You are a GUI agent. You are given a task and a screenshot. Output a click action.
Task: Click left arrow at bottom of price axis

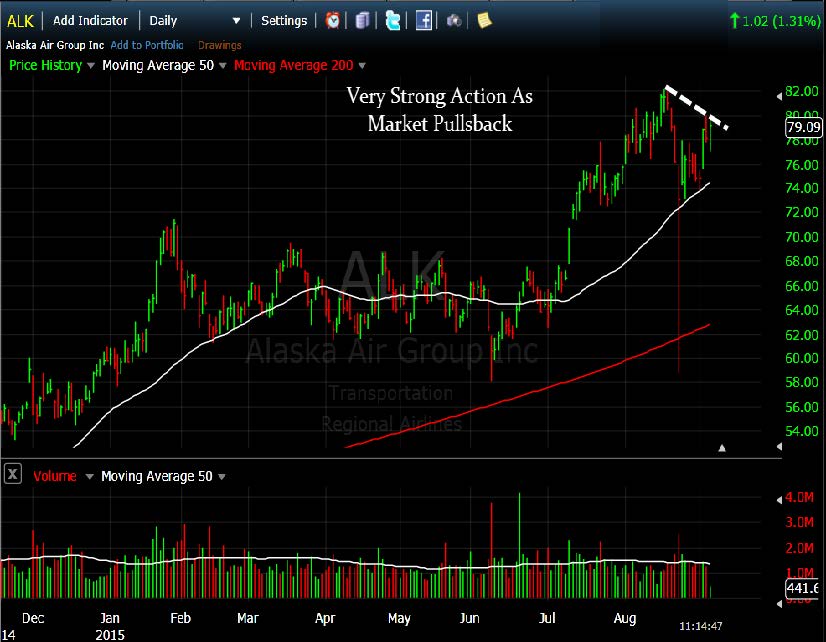(x=779, y=446)
